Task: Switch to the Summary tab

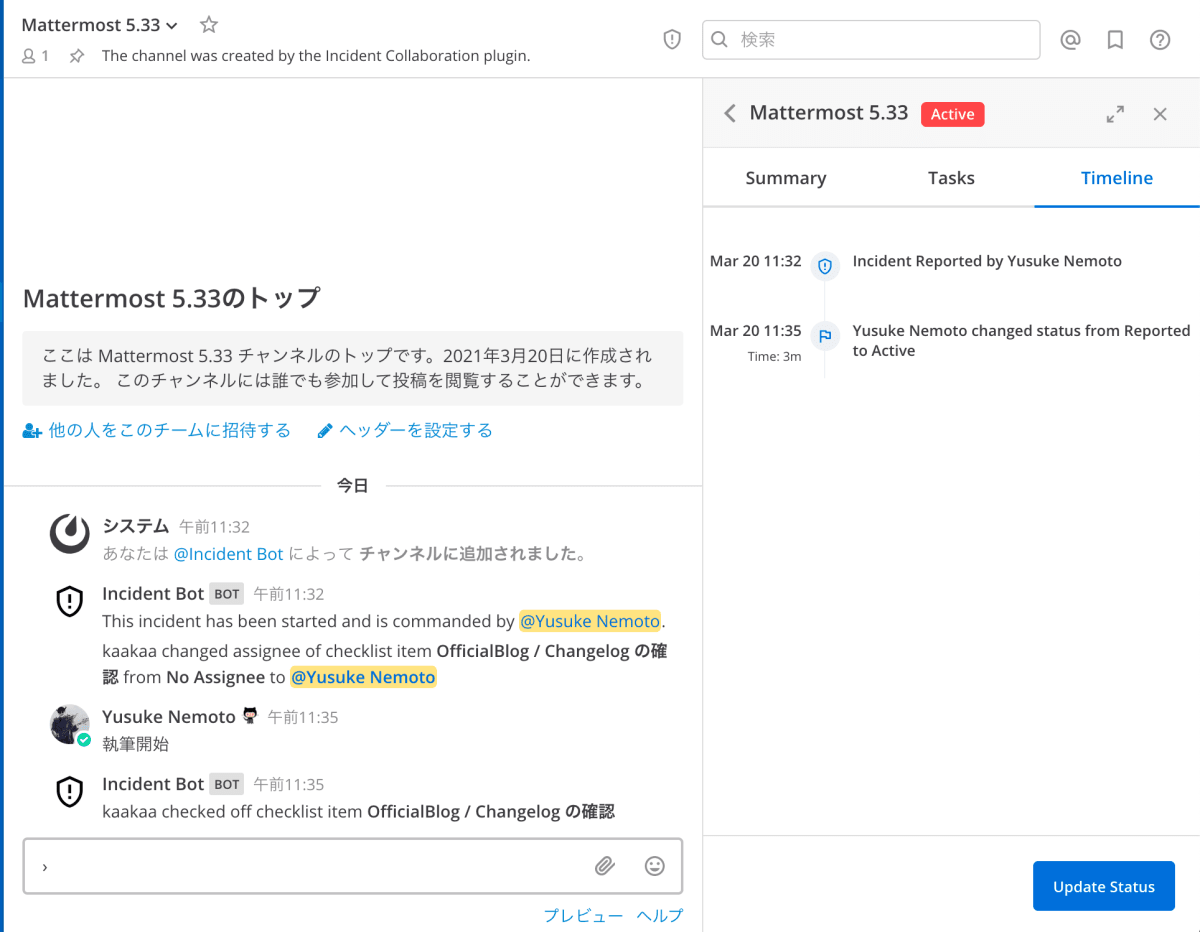Action: (x=786, y=178)
